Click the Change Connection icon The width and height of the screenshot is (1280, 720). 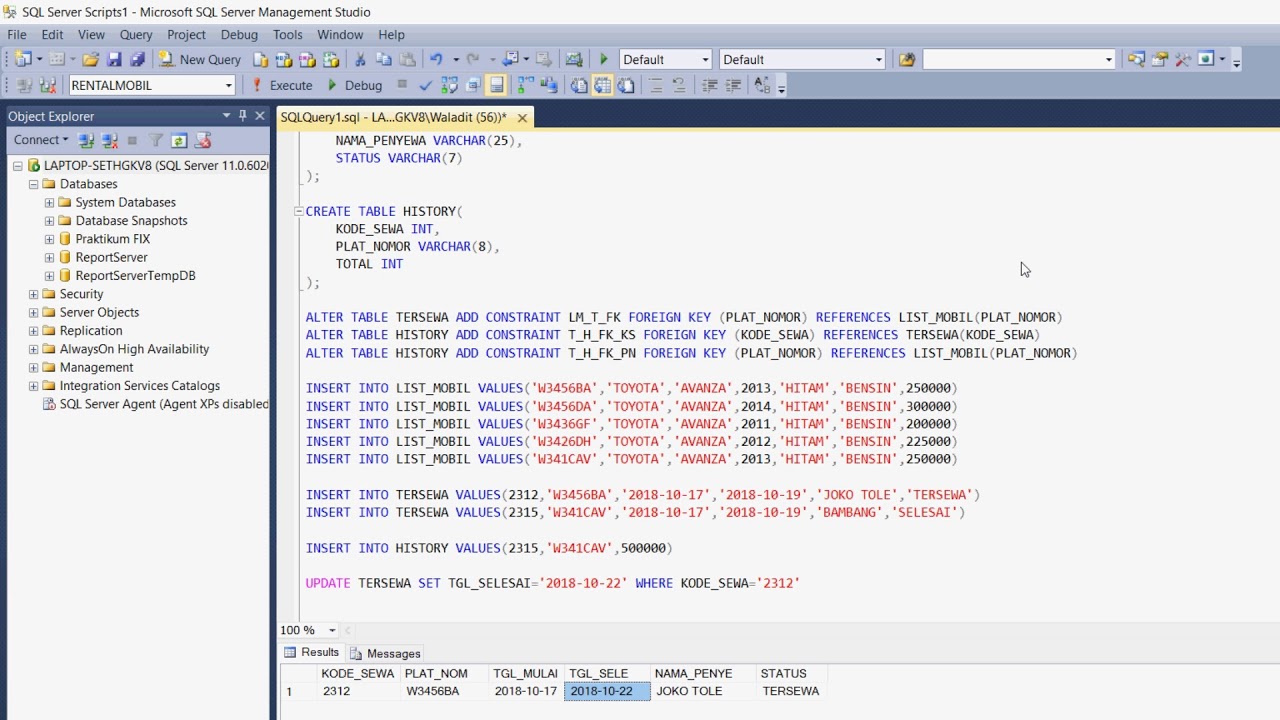[x=47, y=85]
